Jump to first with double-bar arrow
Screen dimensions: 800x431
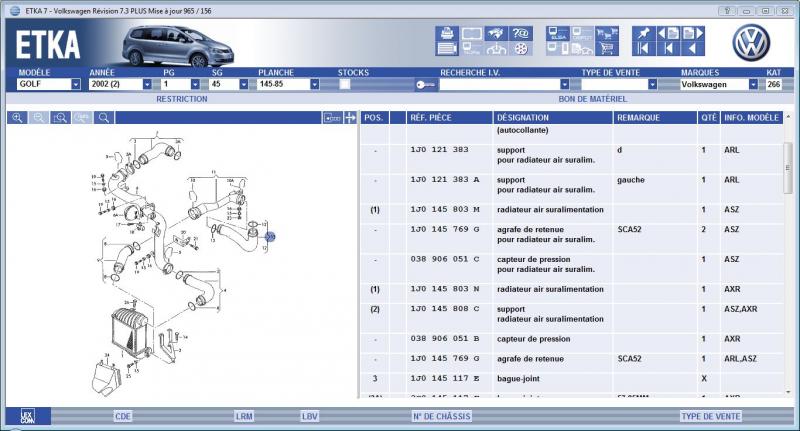click(x=643, y=48)
